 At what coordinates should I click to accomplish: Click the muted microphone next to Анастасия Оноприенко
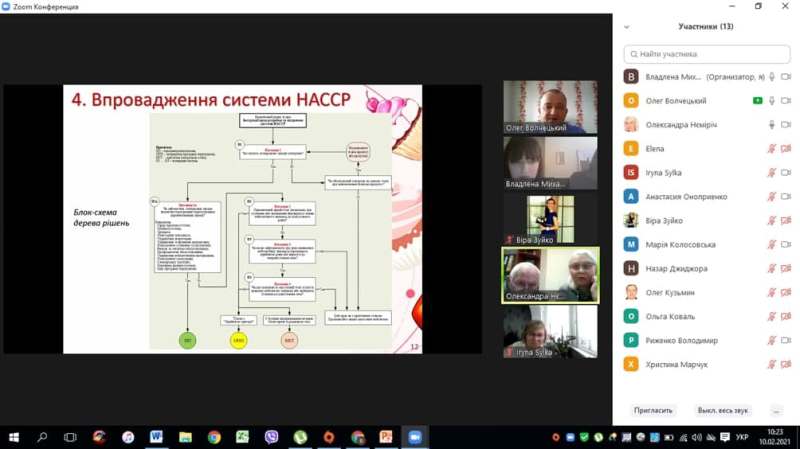[x=772, y=197]
